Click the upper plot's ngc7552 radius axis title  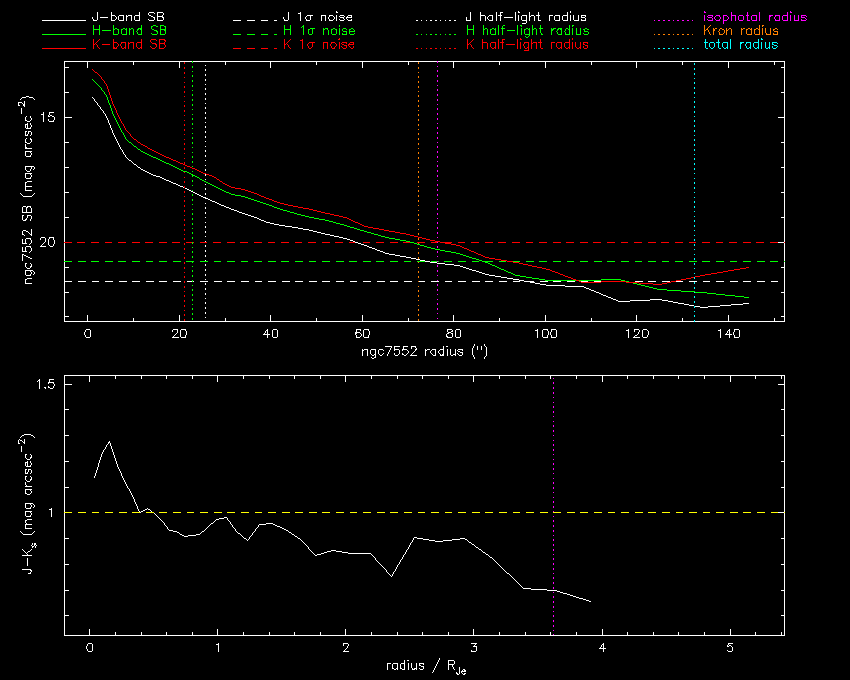[424, 353]
